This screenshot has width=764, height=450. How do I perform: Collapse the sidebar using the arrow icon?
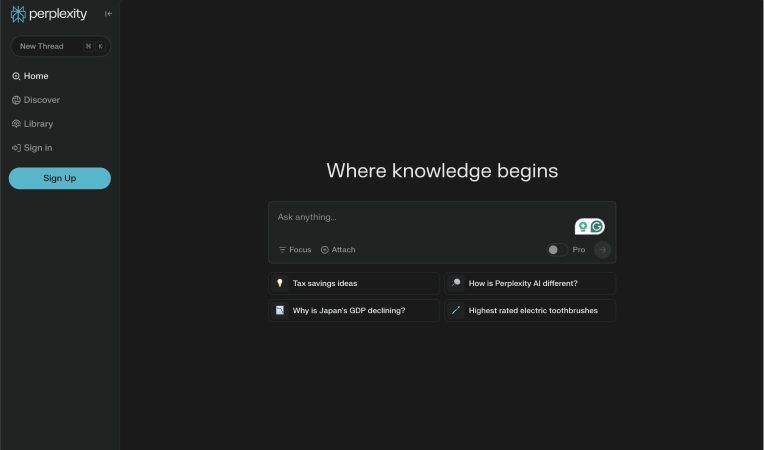(x=108, y=14)
